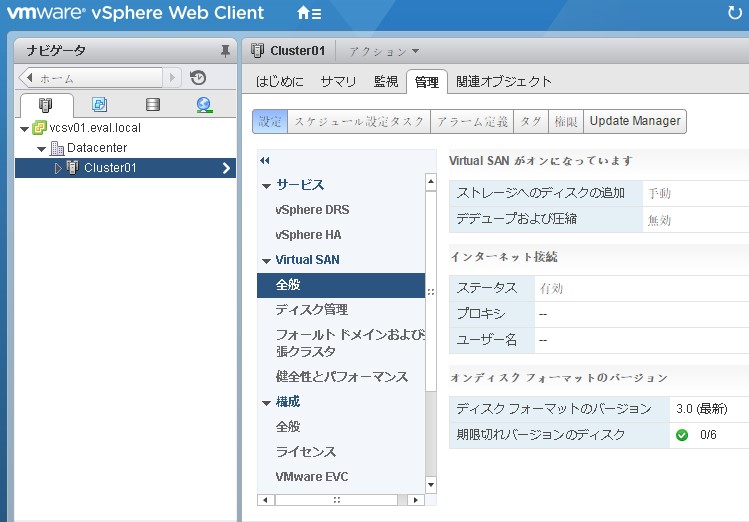Collapse the サービス section
Viewport: 749px width, 522px height.
click(x=267, y=186)
